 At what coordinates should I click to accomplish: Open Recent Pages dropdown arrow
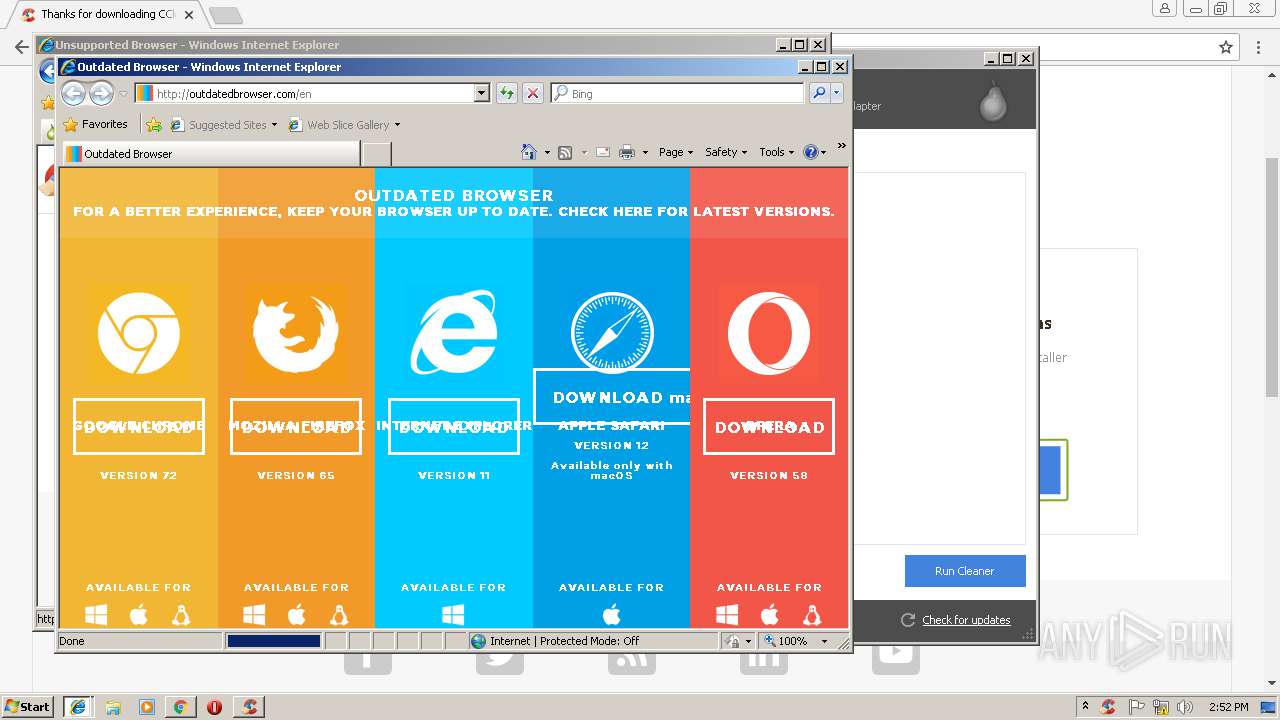tap(123, 93)
